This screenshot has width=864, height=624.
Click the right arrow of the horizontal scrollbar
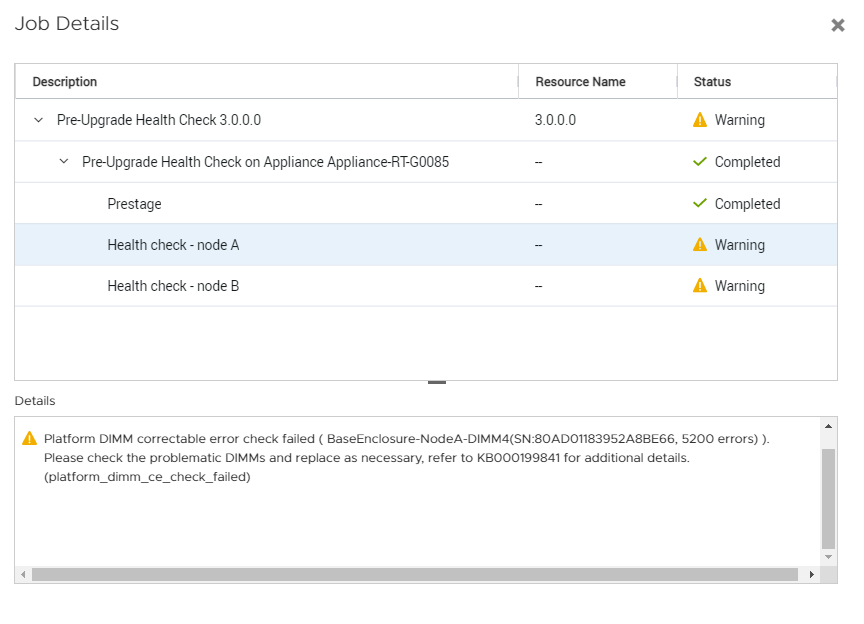click(812, 574)
